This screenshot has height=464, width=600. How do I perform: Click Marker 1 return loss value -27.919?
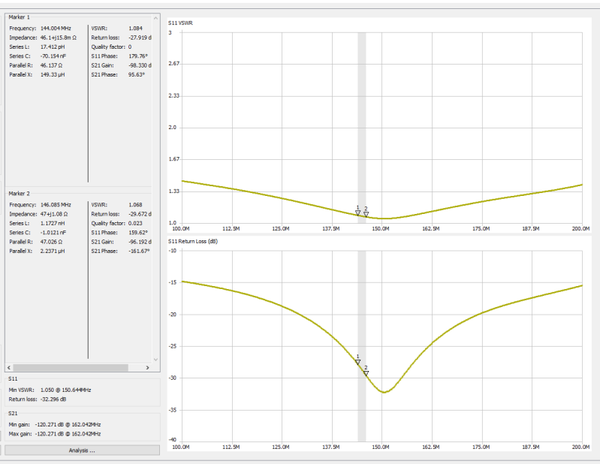tap(140, 37)
